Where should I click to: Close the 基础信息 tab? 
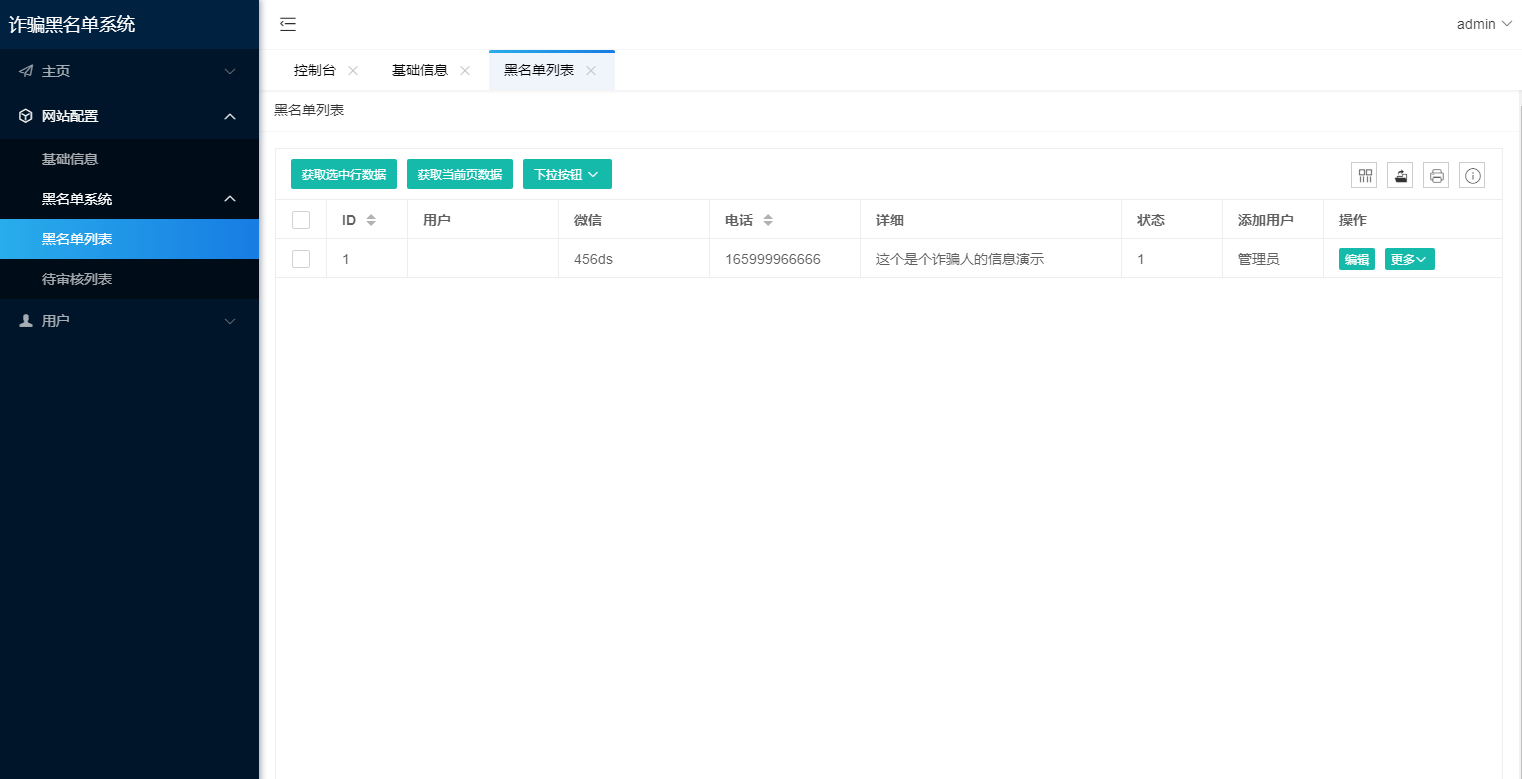(465, 71)
